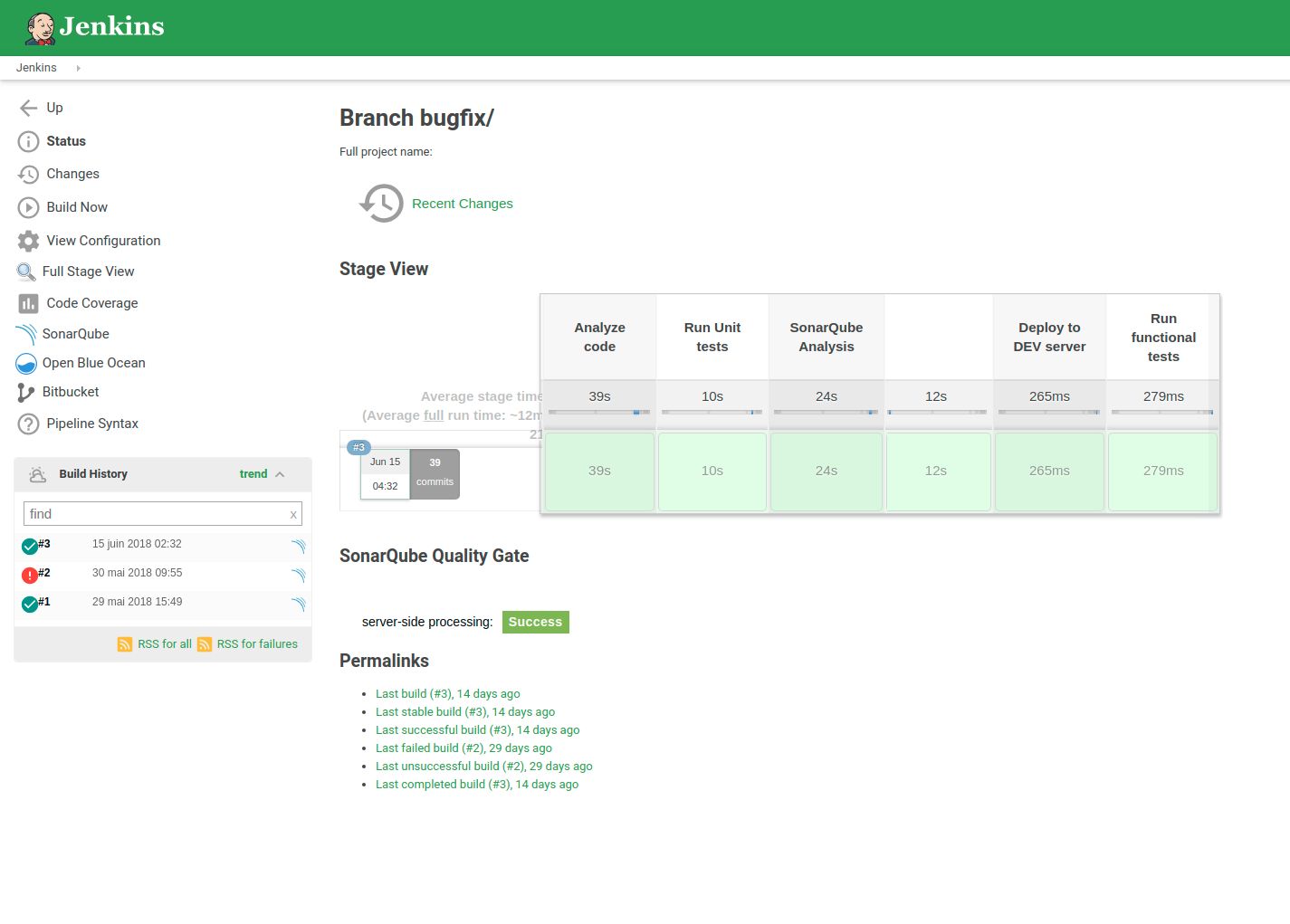This screenshot has height=924, width=1290.
Task: Click the View Configuration gear icon
Action: pyautogui.click(x=28, y=241)
